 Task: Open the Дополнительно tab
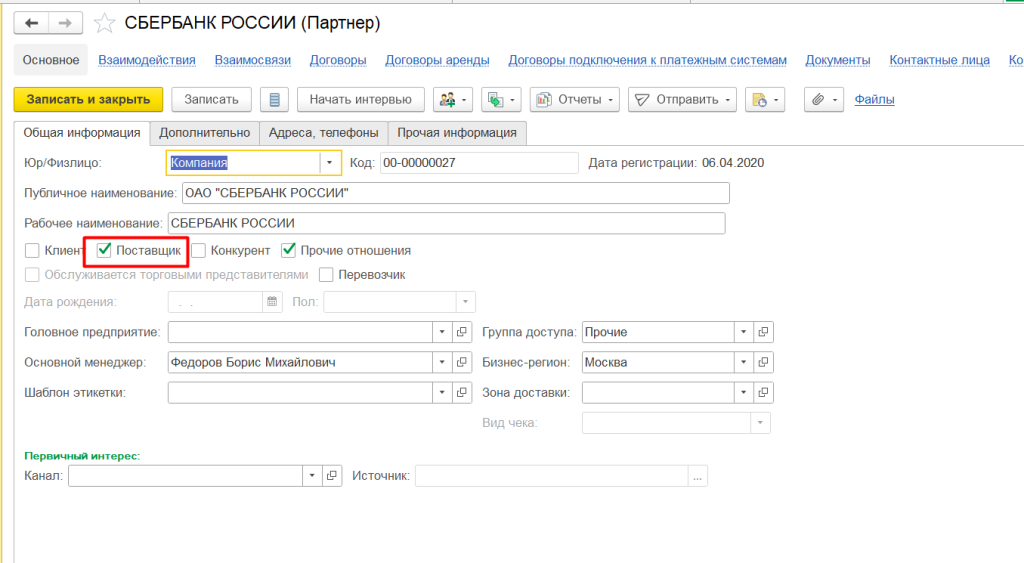pos(204,132)
